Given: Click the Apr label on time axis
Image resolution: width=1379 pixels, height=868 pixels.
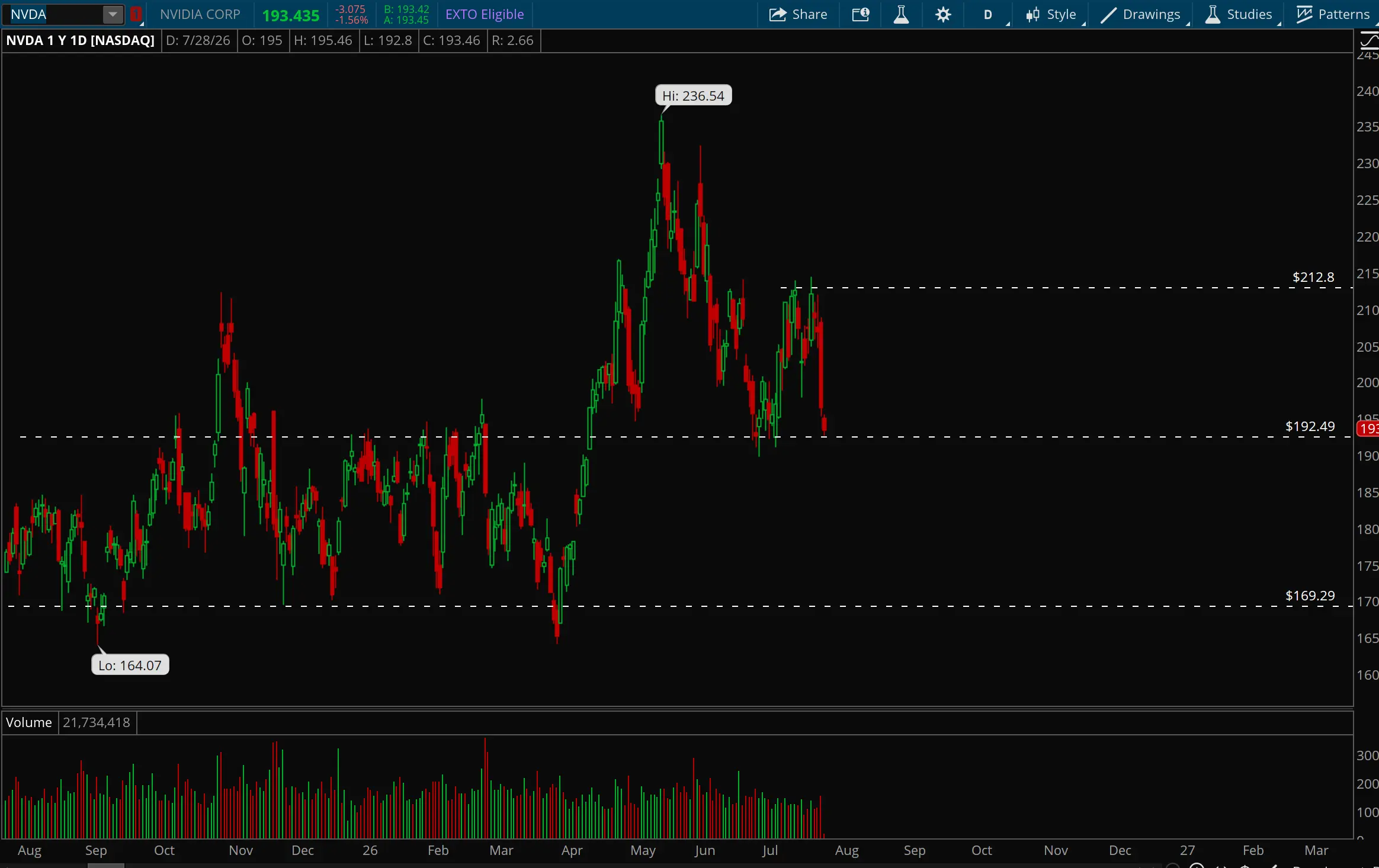Looking at the screenshot, I should click(x=572, y=850).
